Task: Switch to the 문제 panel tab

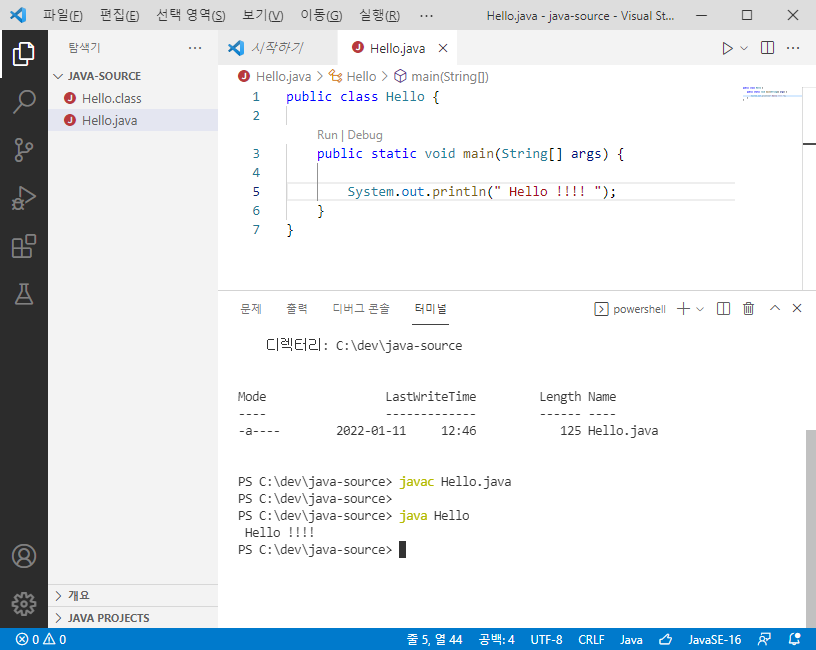Action: pos(250,309)
